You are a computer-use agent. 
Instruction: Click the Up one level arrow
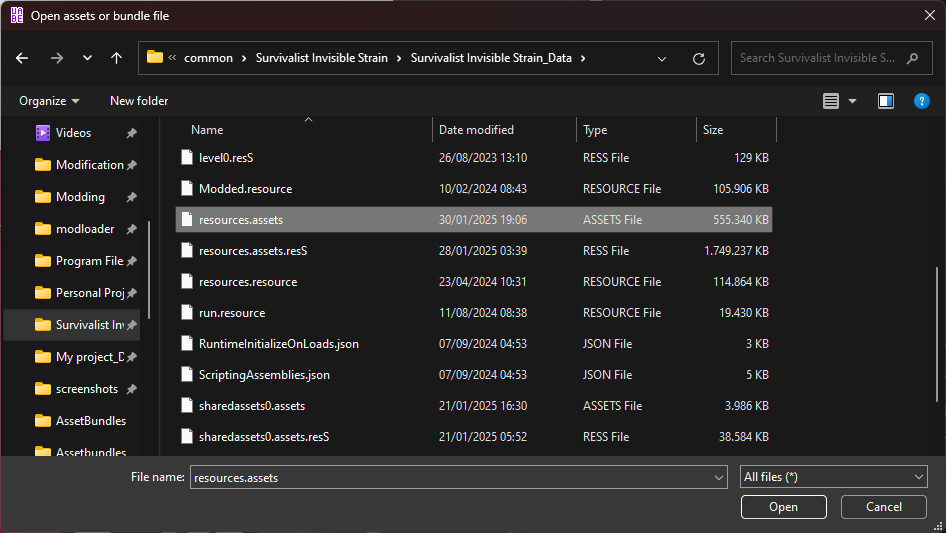(116, 58)
